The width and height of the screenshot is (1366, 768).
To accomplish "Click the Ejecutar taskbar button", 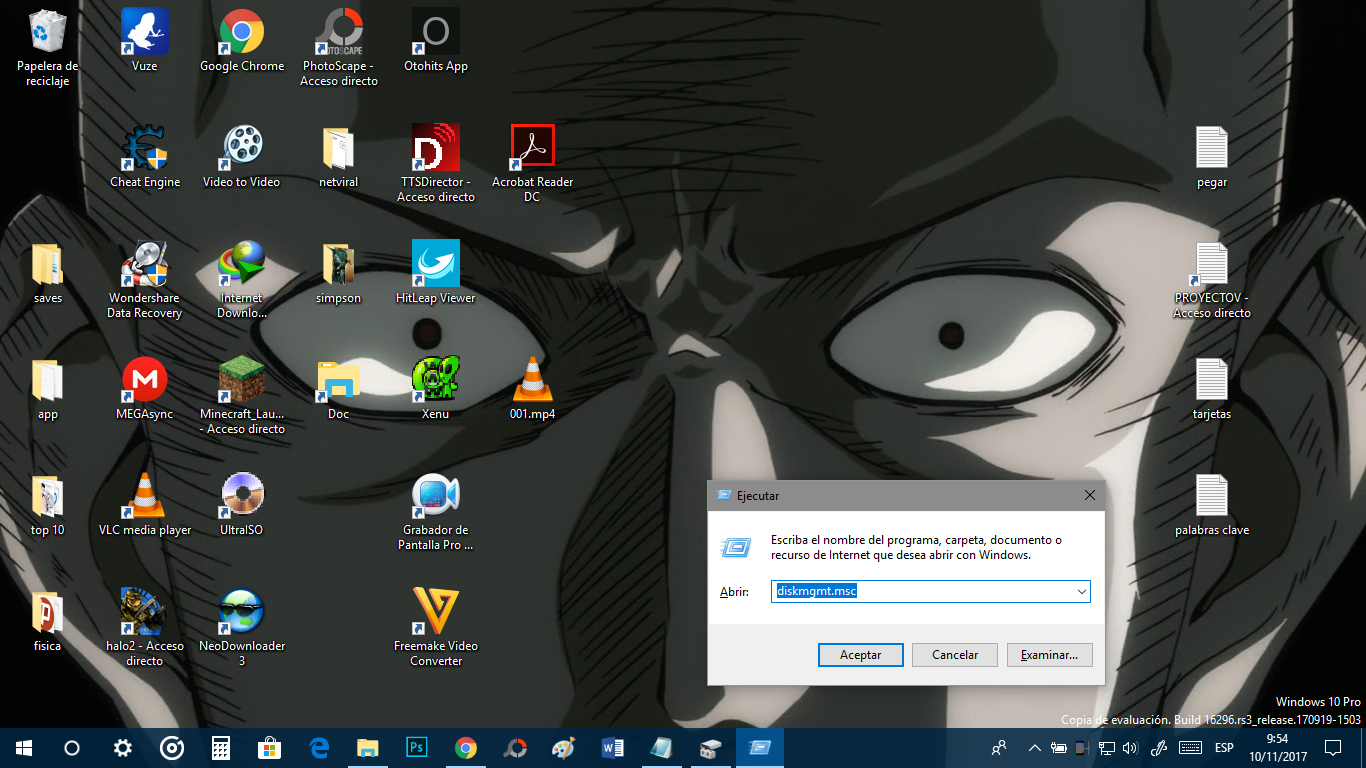I will point(760,747).
